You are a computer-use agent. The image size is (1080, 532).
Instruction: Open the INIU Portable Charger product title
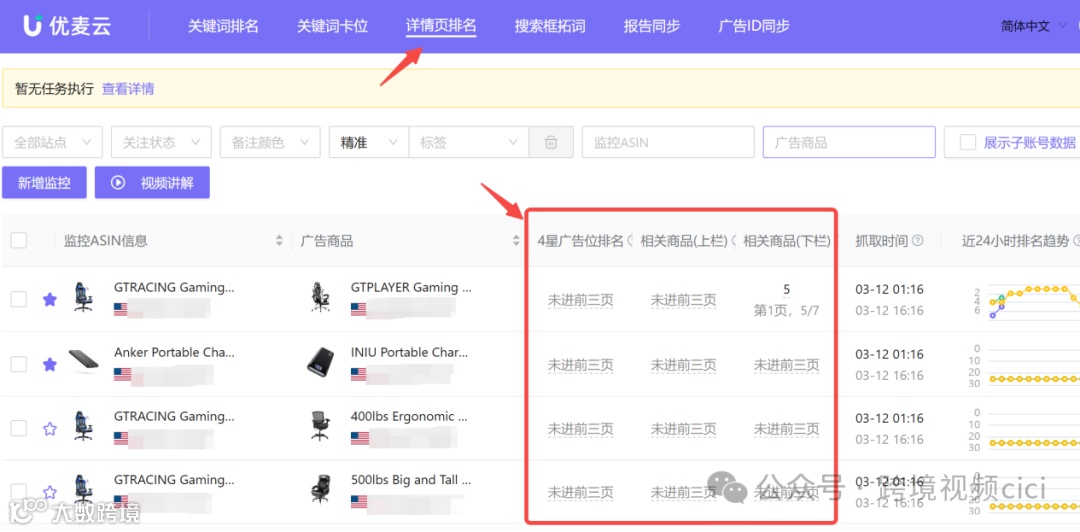click(409, 352)
